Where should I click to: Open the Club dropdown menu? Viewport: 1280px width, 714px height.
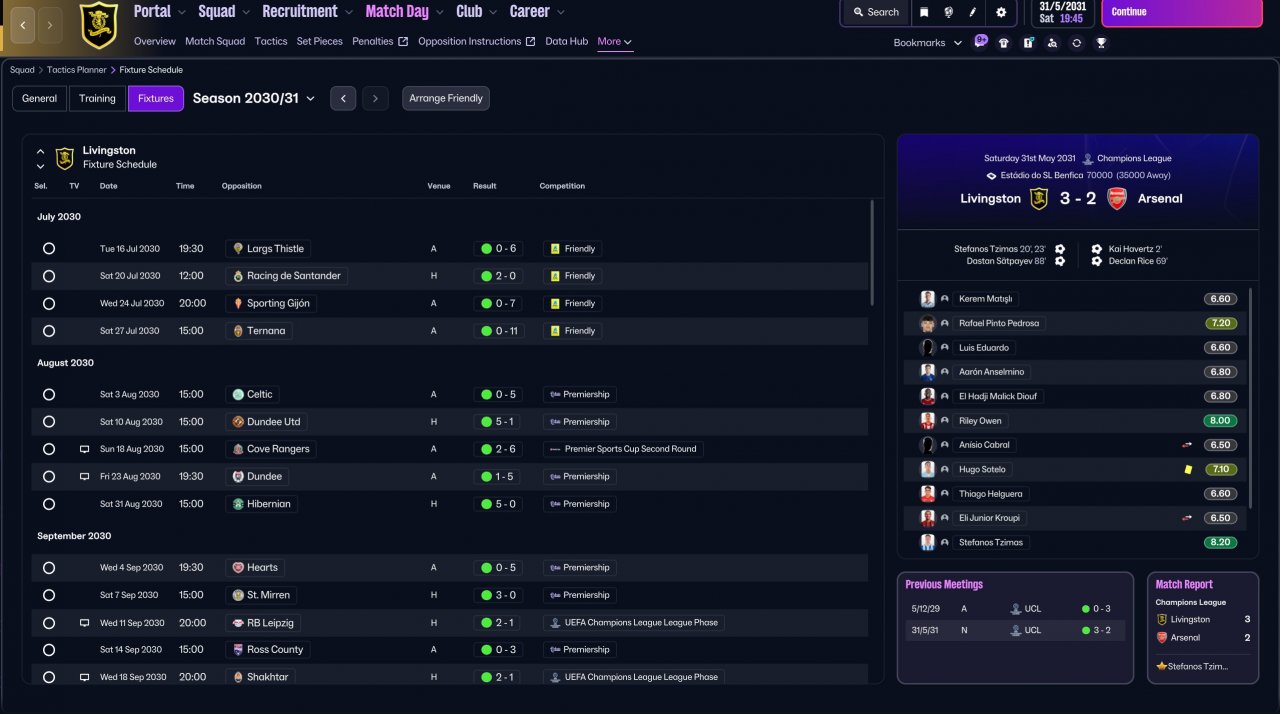477,12
